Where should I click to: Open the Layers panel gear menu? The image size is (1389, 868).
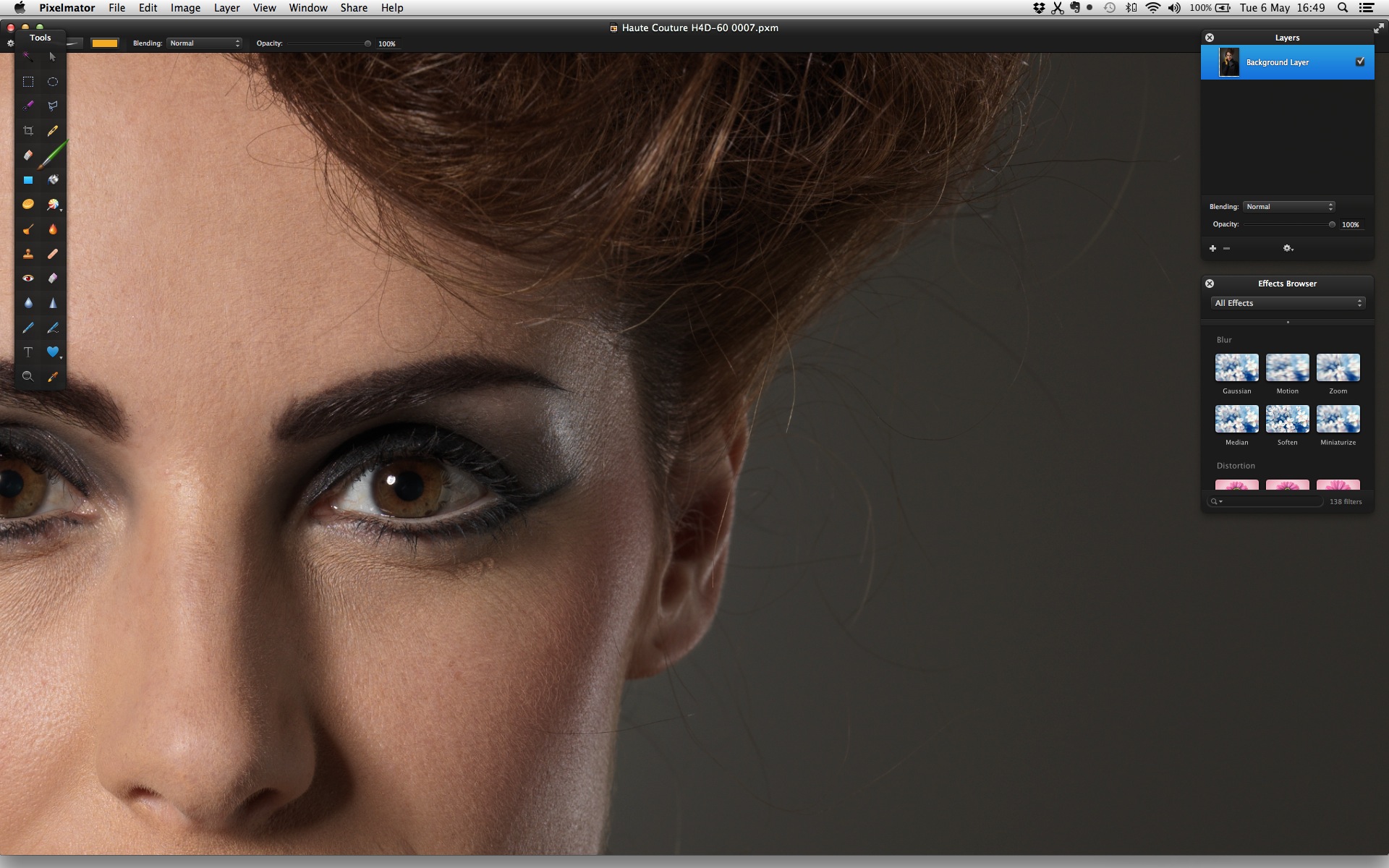pos(1288,248)
